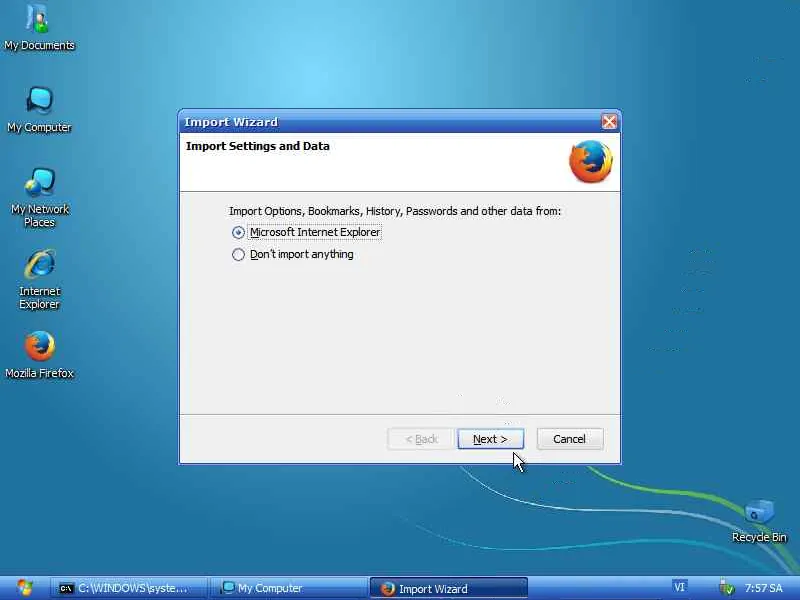The width and height of the screenshot is (800, 600).
Task: Click the VI language indicator in tray
Action: 679,587
